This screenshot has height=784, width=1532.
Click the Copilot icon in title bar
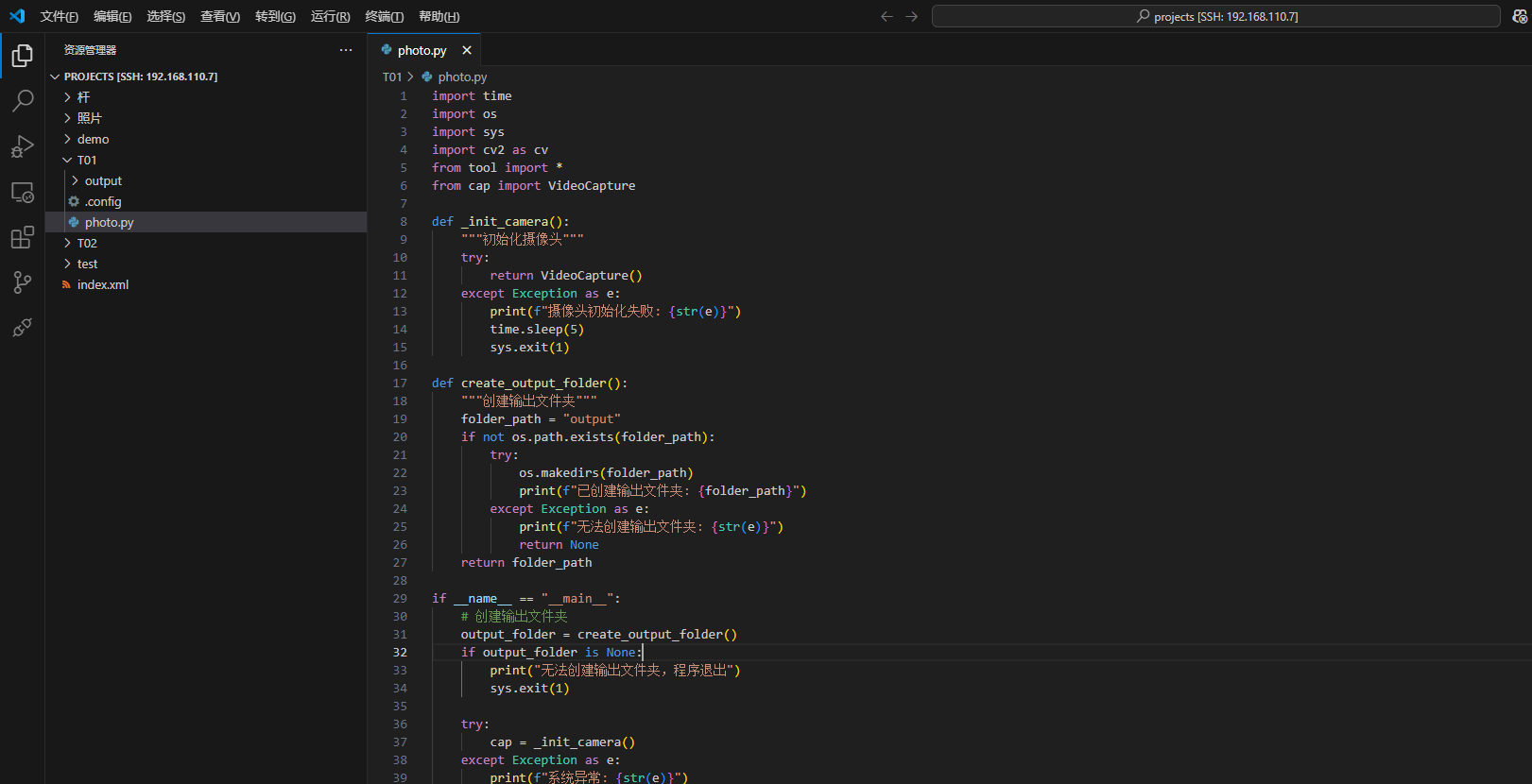(1519, 16)
